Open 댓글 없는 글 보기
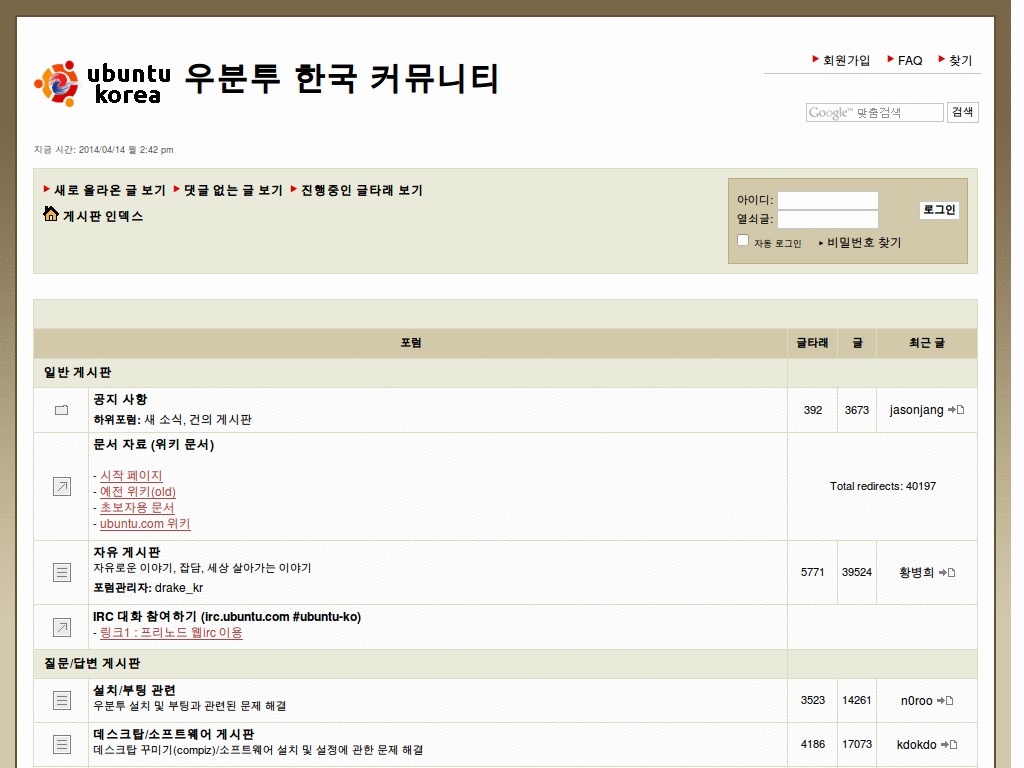 click(233, 190)
